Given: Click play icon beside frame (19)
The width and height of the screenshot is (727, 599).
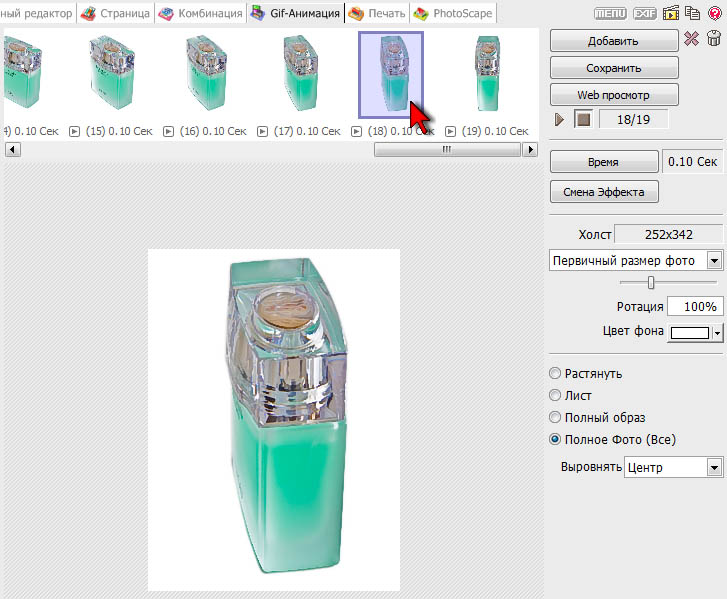Looking at the screenshot, I should 450,132.
